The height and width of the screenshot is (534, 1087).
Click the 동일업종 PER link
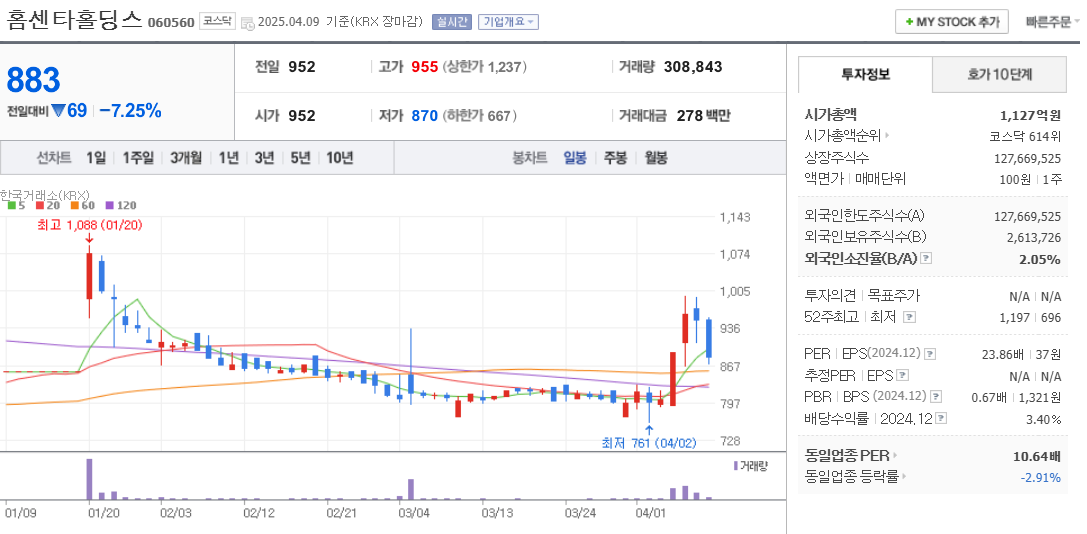point(847,456)
